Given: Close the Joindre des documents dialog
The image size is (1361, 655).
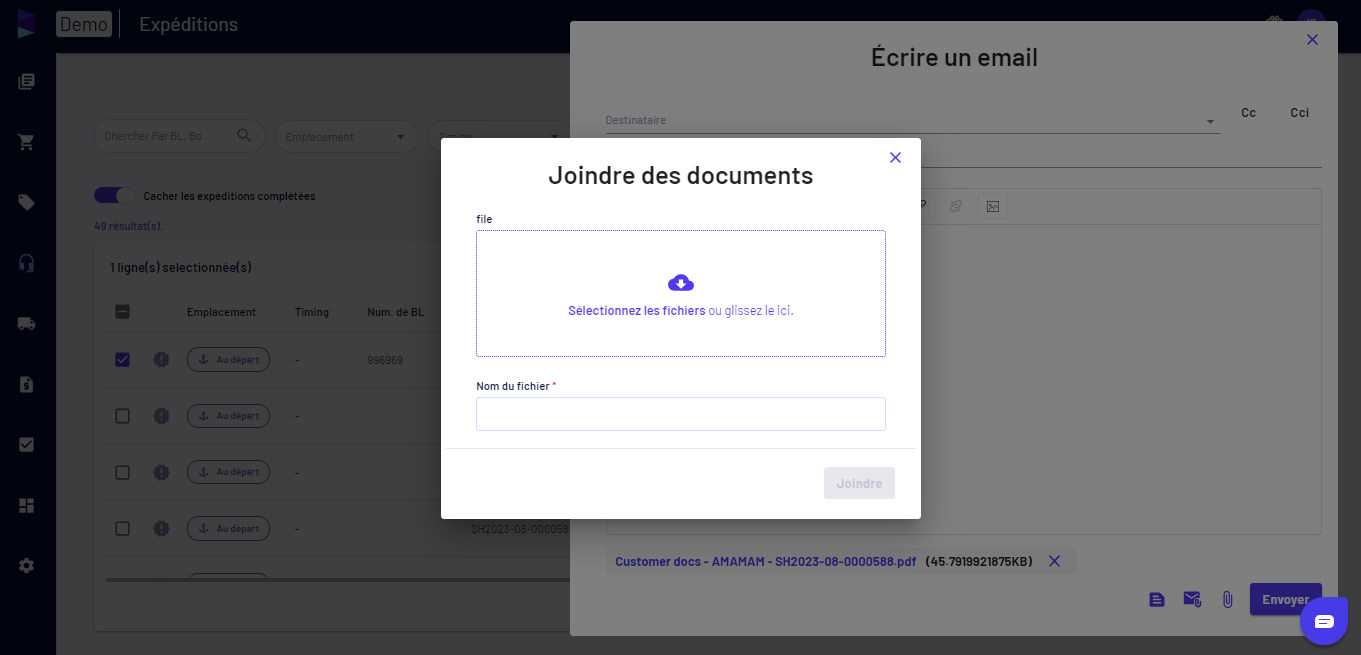Looking at the screenshot, I should pyautogui.click(x=895, y=157).
